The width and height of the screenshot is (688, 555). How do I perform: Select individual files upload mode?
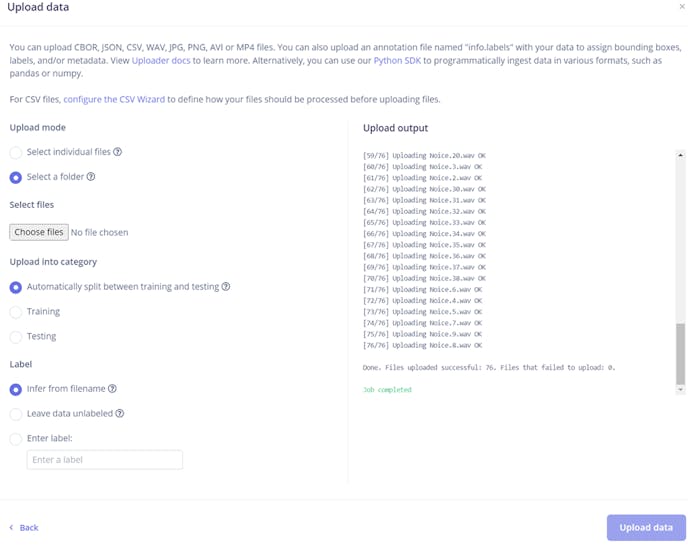click(16, 153)
